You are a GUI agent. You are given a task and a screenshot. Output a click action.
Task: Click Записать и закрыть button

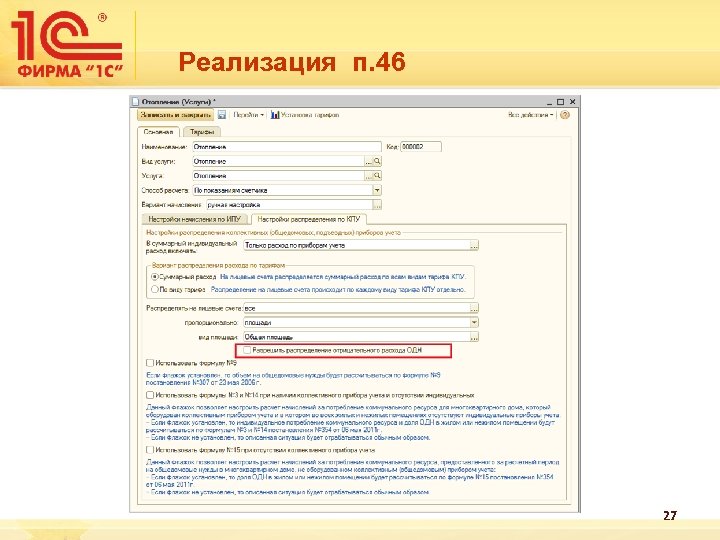pos(176,115)
